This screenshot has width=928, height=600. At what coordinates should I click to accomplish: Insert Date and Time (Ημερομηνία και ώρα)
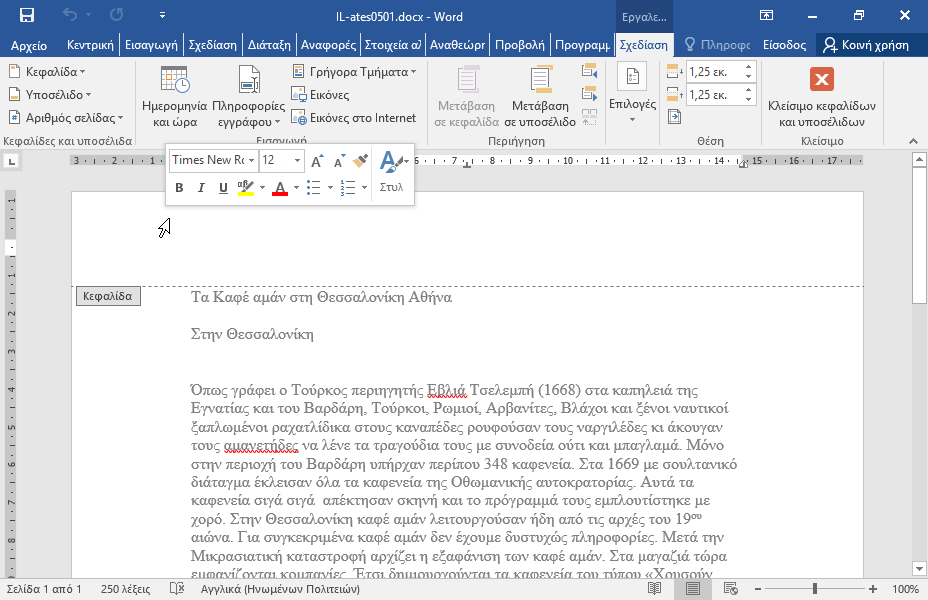174,96
